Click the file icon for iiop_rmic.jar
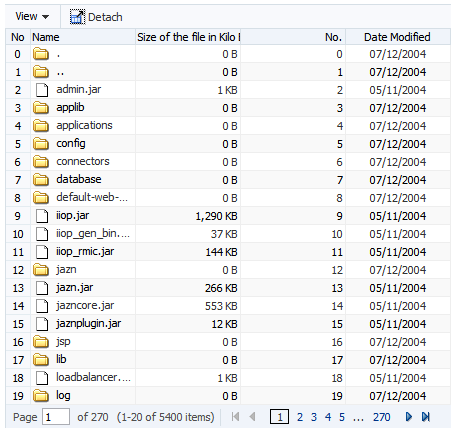The width and height of the screenshot is (451, 428). click(42, 252)
